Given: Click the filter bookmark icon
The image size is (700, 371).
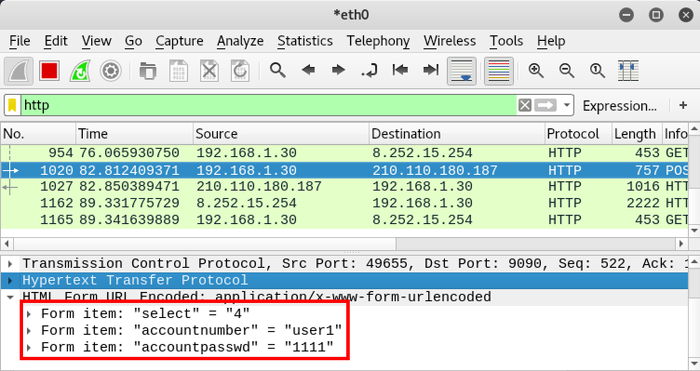Looking at the screenshot, I should pyautogui.click(x=12, y=105).
